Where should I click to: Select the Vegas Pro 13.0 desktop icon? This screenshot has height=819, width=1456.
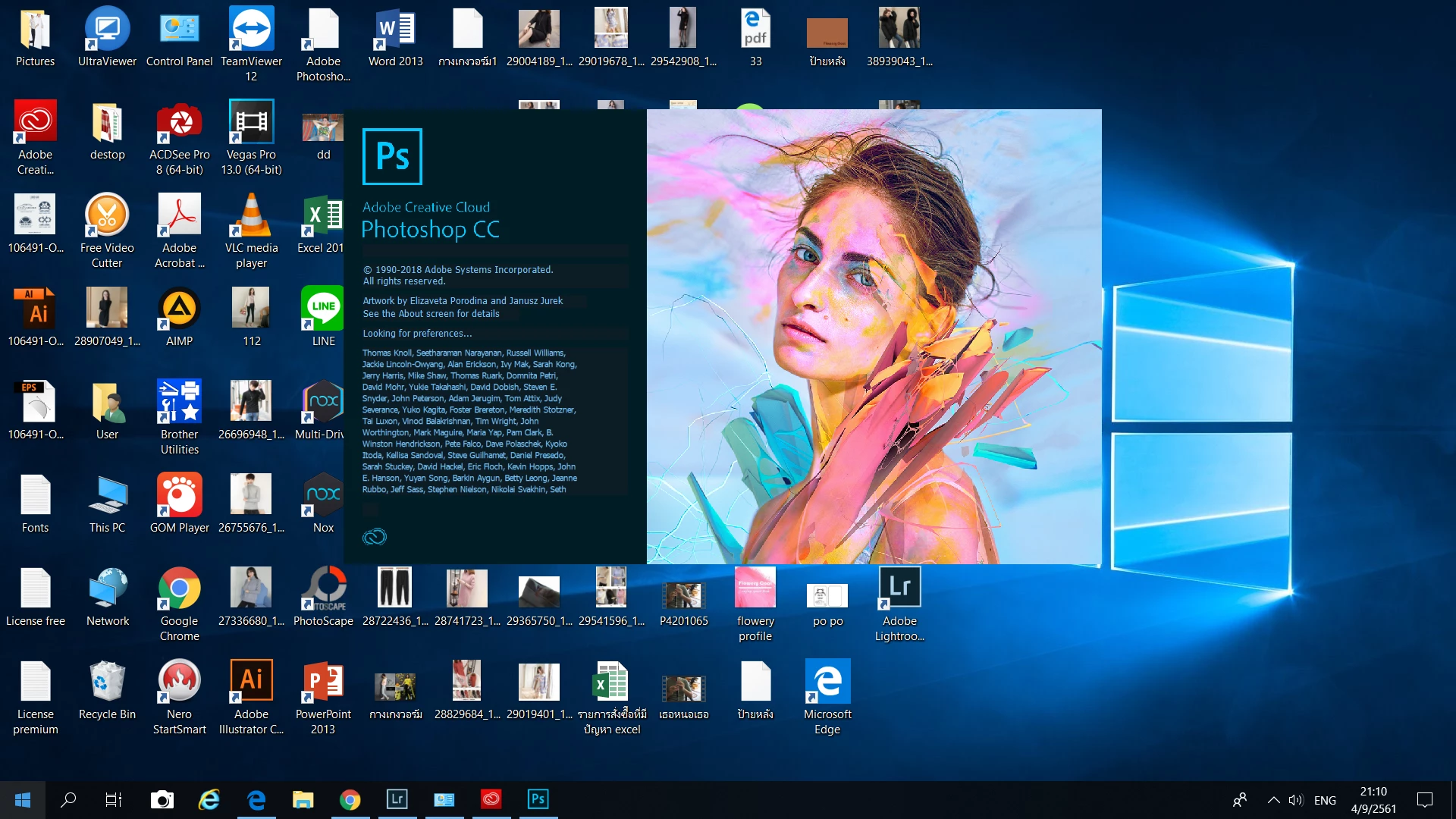[251, 123]
